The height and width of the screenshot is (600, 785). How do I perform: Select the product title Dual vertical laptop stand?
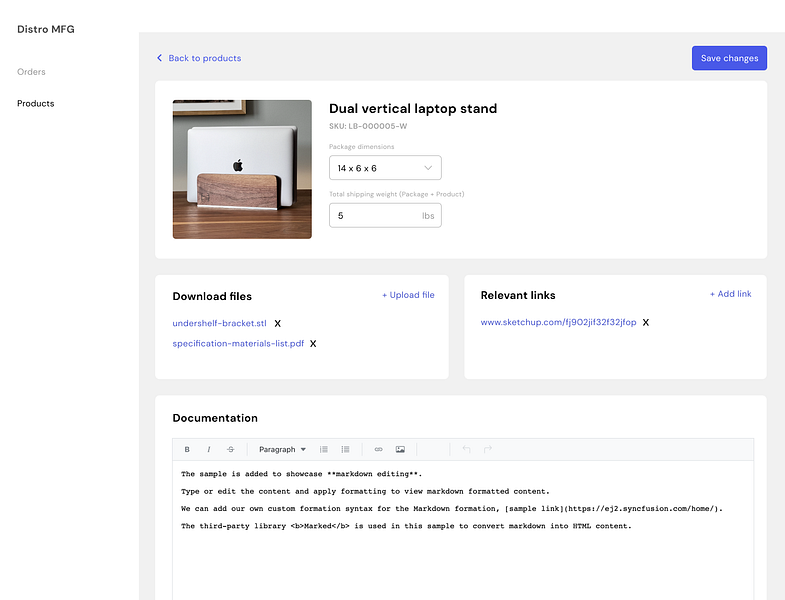(x=413, y=109)
